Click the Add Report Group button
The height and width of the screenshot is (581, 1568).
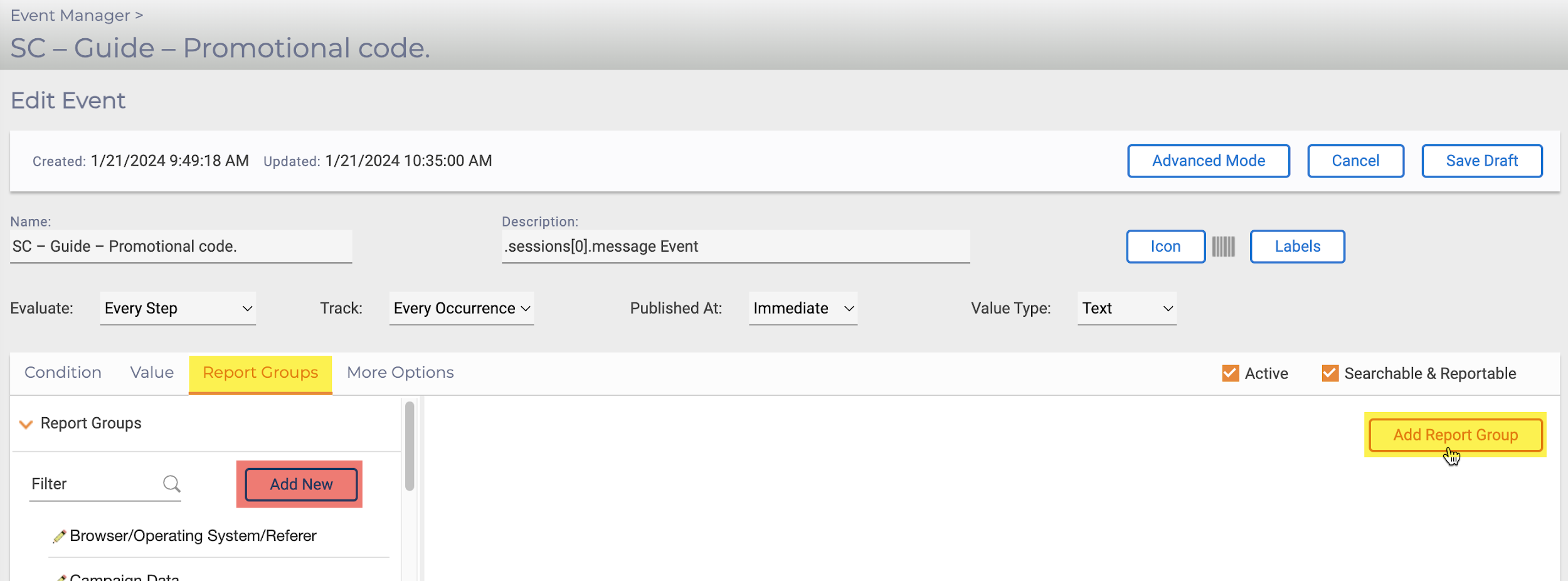click(x=1455, y=435)
